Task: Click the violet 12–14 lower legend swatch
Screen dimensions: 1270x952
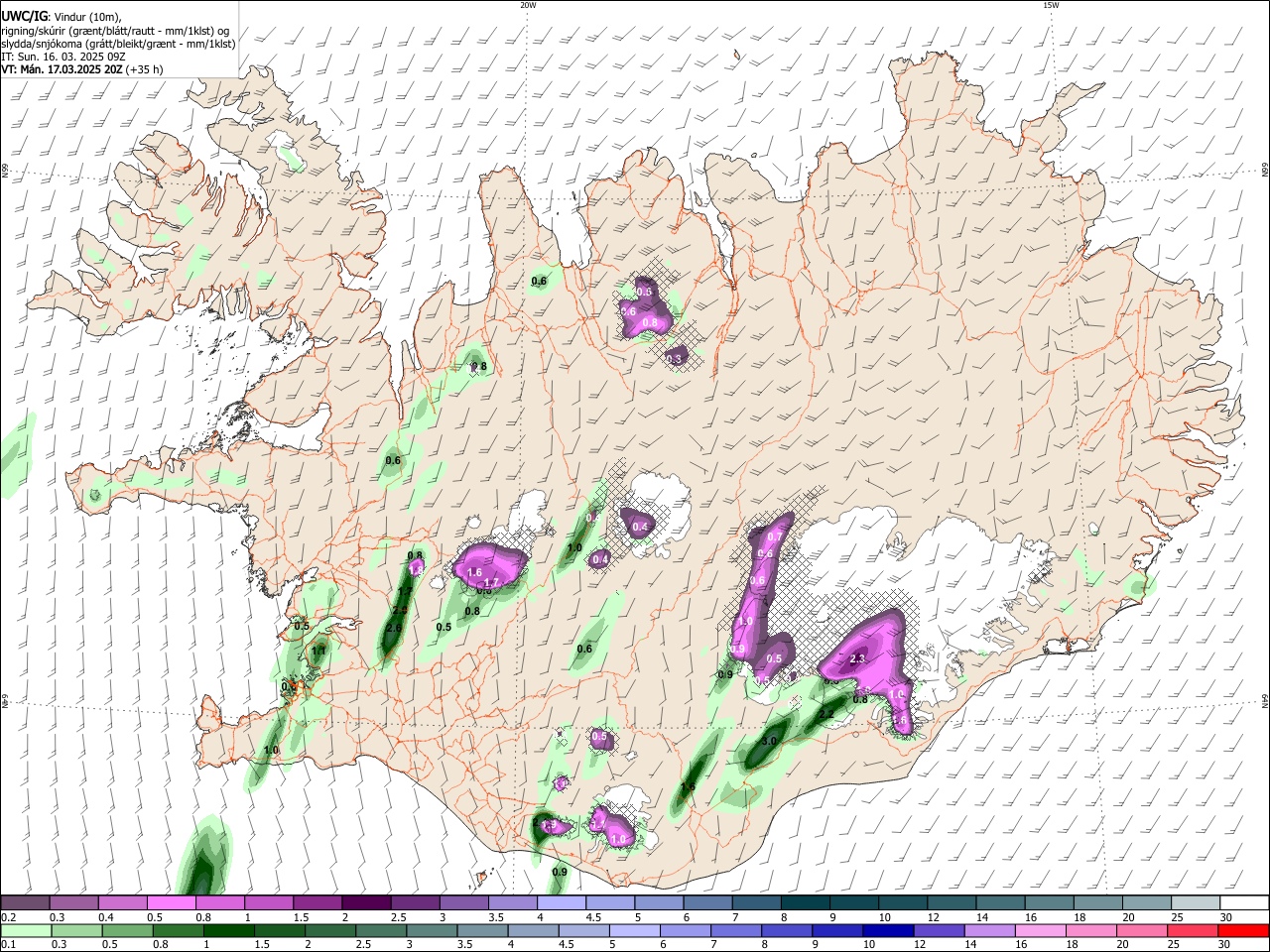Action: click(x=939, y=930)
